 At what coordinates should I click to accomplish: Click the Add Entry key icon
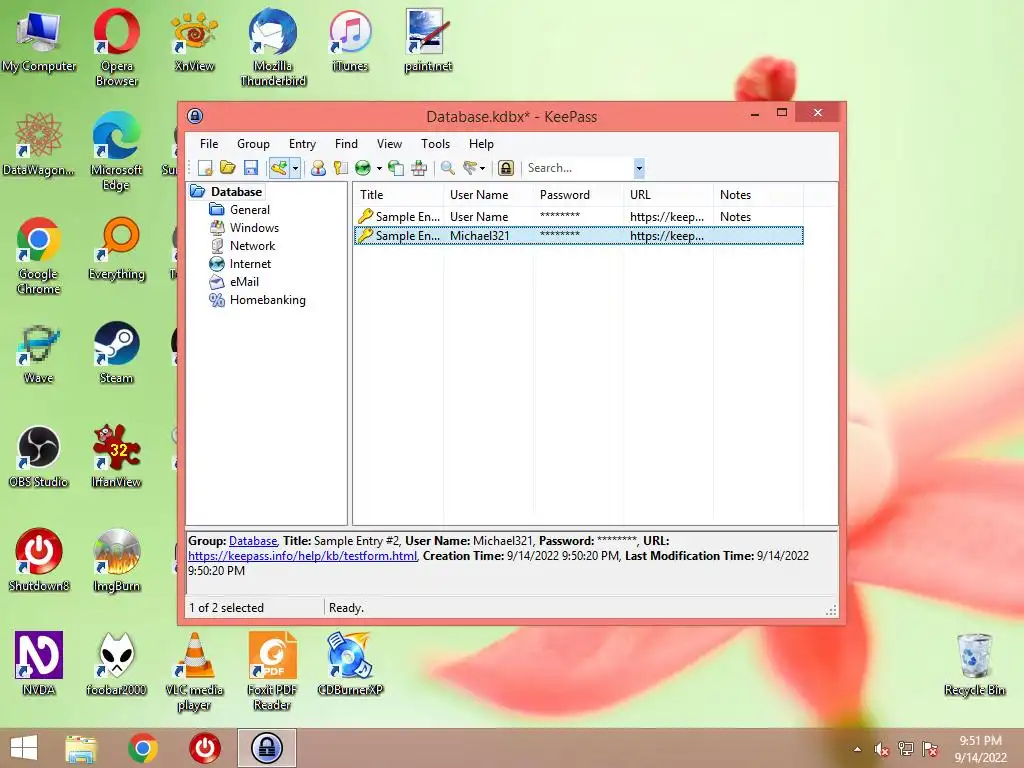pyautogui.click(x=279, y=168)
